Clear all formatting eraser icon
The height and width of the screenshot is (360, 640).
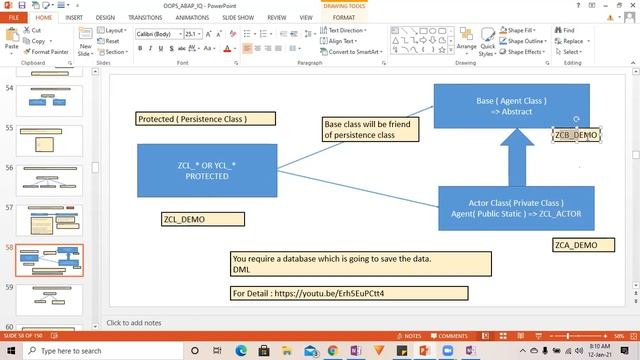(233, 34)
